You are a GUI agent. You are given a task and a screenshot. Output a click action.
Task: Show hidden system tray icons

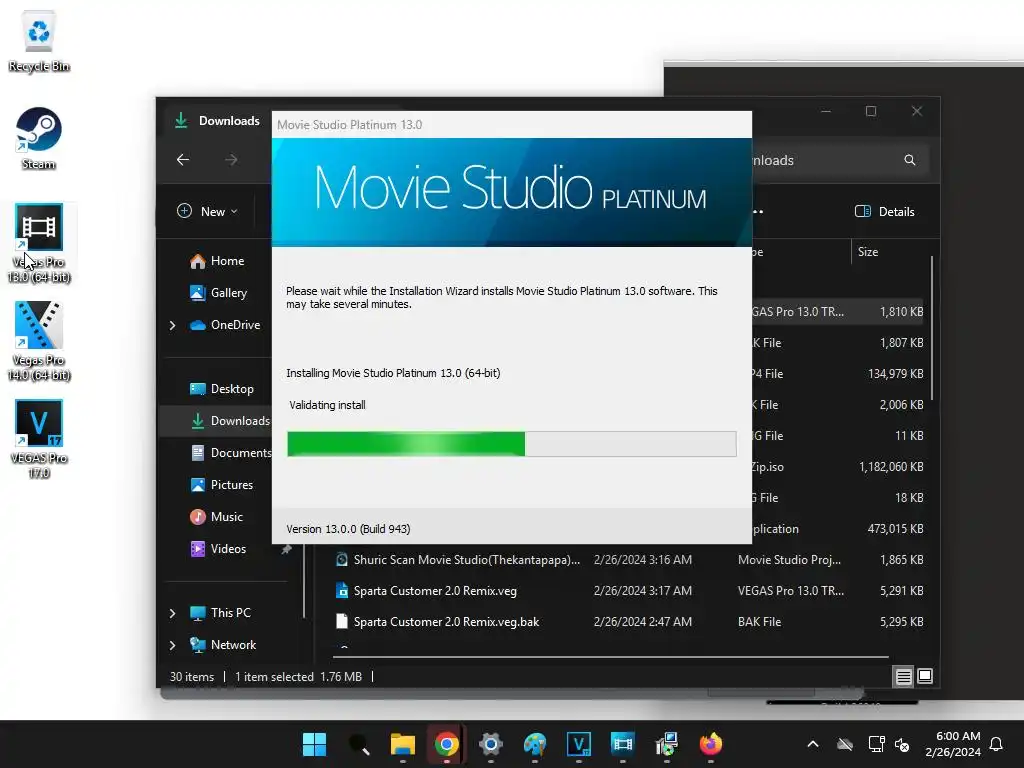pos(813,744)
